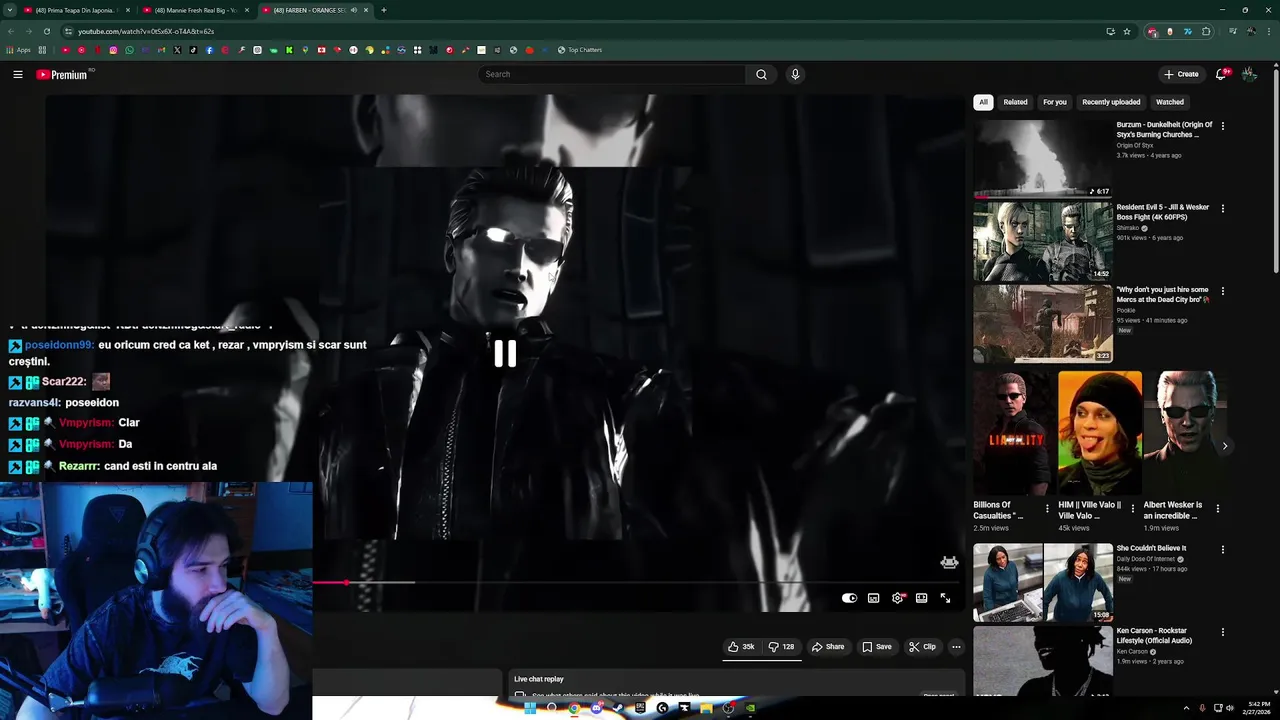Open Chrome extensions puzzle icon

1206,31
